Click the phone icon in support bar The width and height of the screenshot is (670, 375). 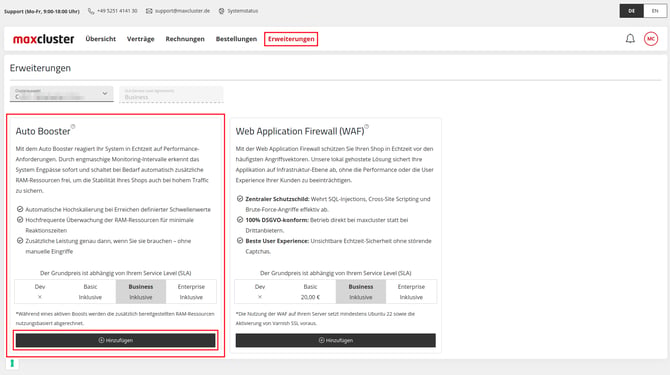91,11
